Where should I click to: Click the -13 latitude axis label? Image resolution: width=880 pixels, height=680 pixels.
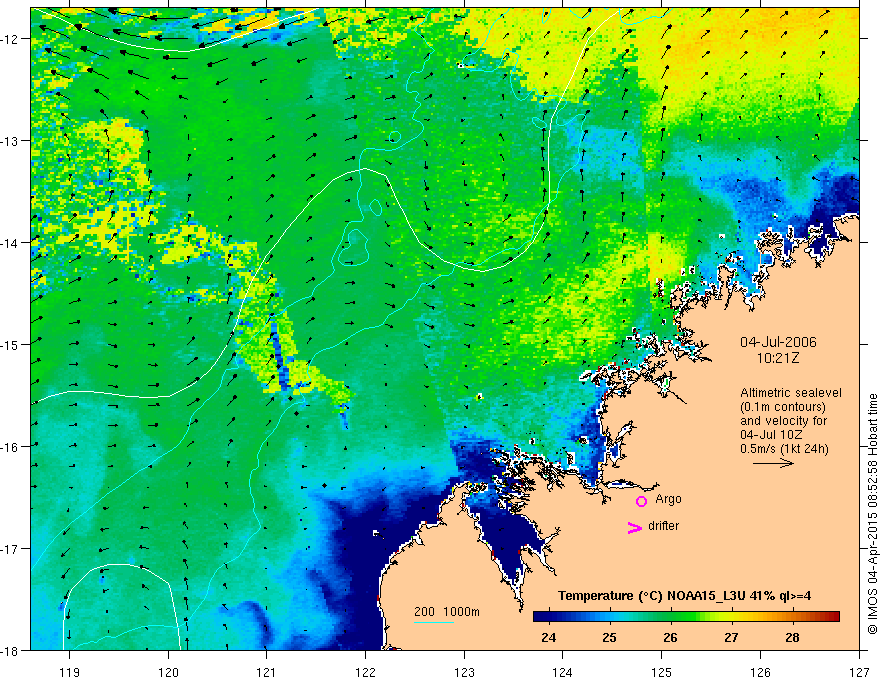(x=11, y=141)
